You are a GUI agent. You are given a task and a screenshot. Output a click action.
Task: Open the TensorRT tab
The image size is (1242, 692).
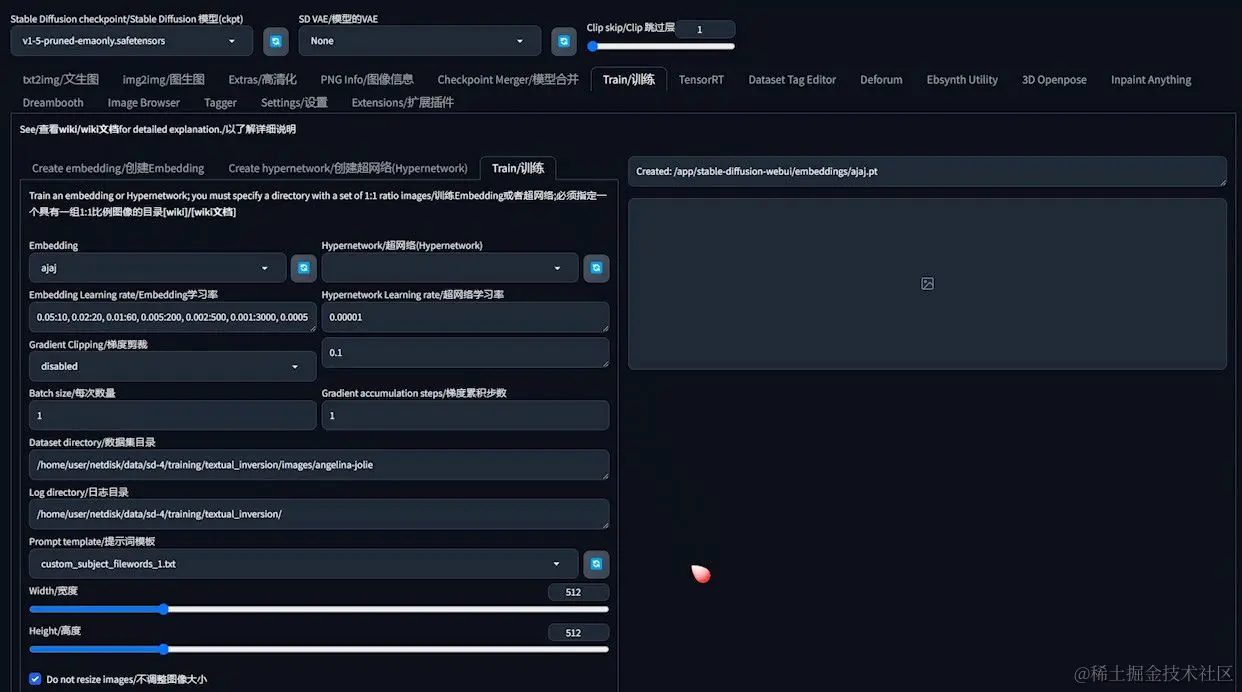click(701, 80)
